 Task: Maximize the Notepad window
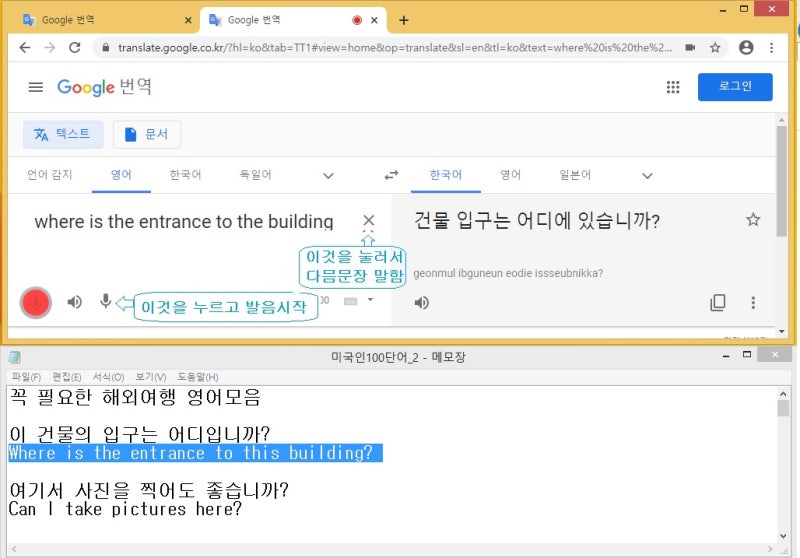coord(746,354)
